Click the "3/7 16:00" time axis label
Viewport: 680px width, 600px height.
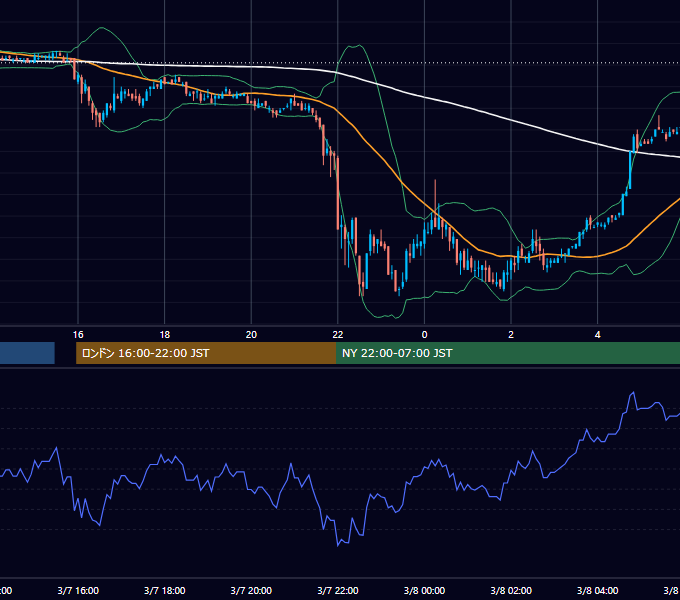78,590
